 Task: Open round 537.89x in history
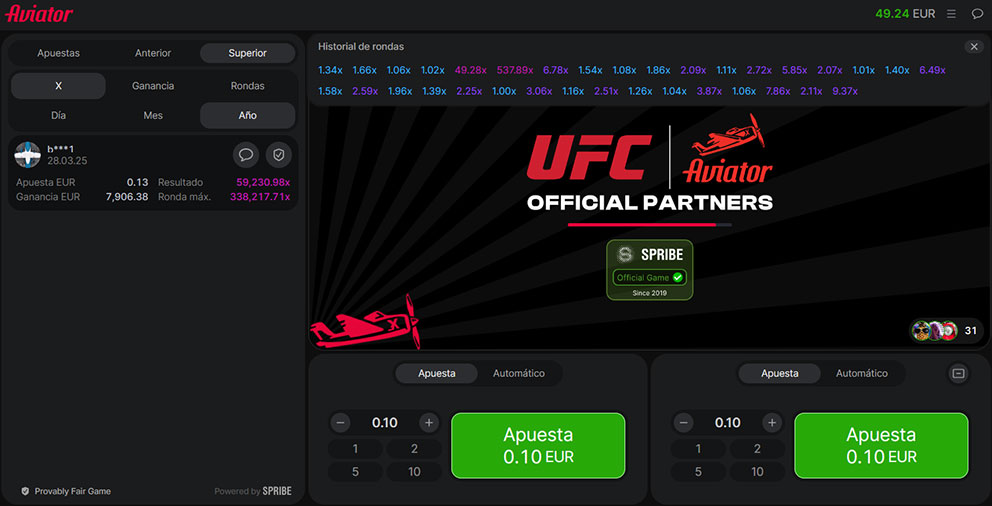tap(515, 70)
